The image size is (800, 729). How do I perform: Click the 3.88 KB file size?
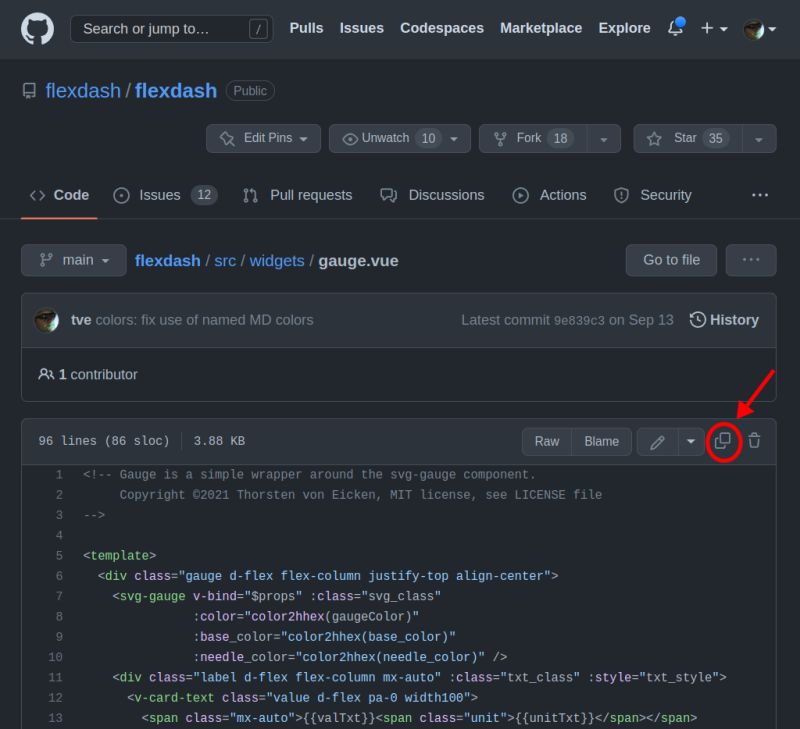(x=219, y=441)
